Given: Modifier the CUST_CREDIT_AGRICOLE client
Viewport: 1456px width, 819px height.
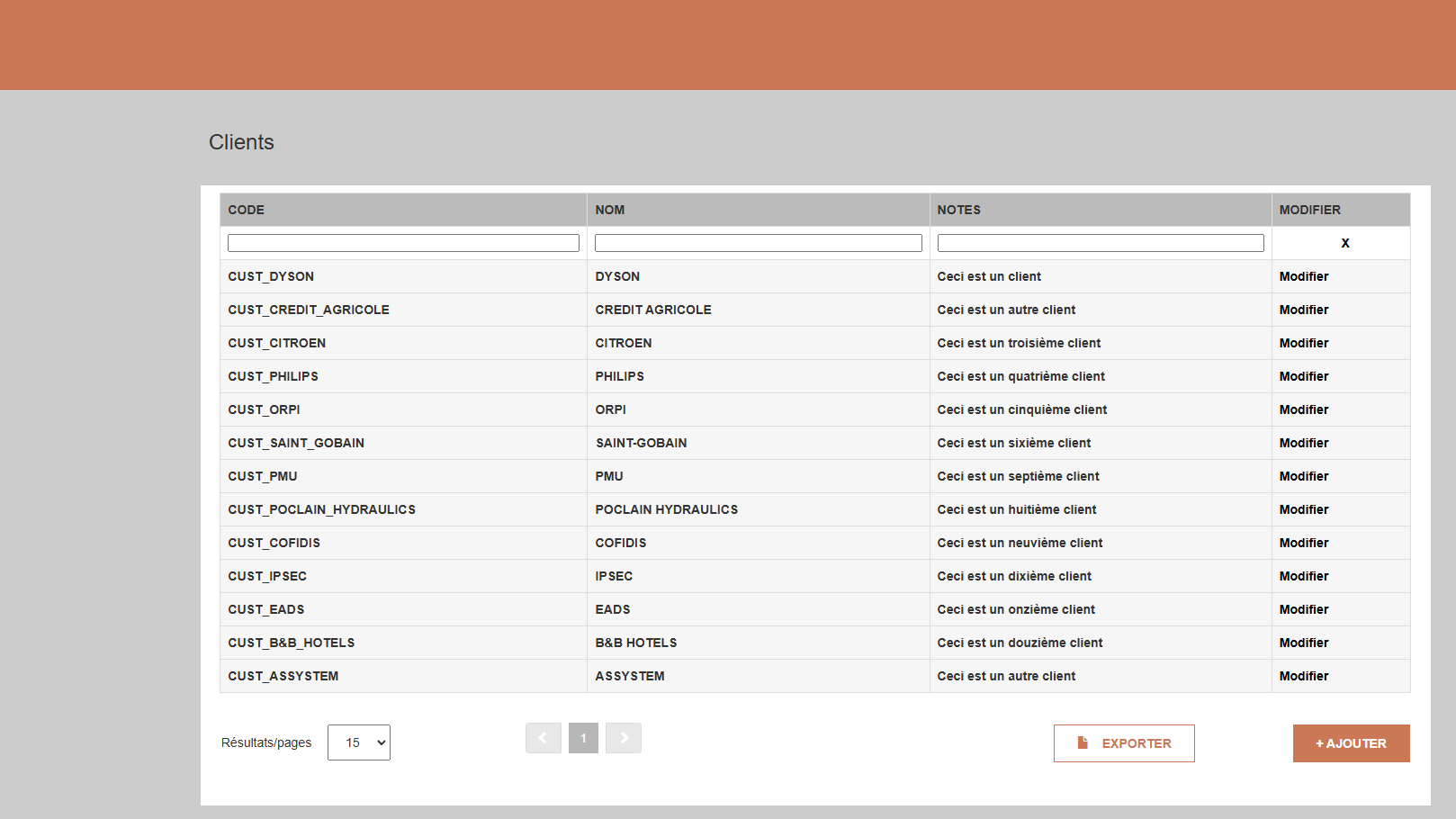Looking at the screenshot, I should (1304, 310).
